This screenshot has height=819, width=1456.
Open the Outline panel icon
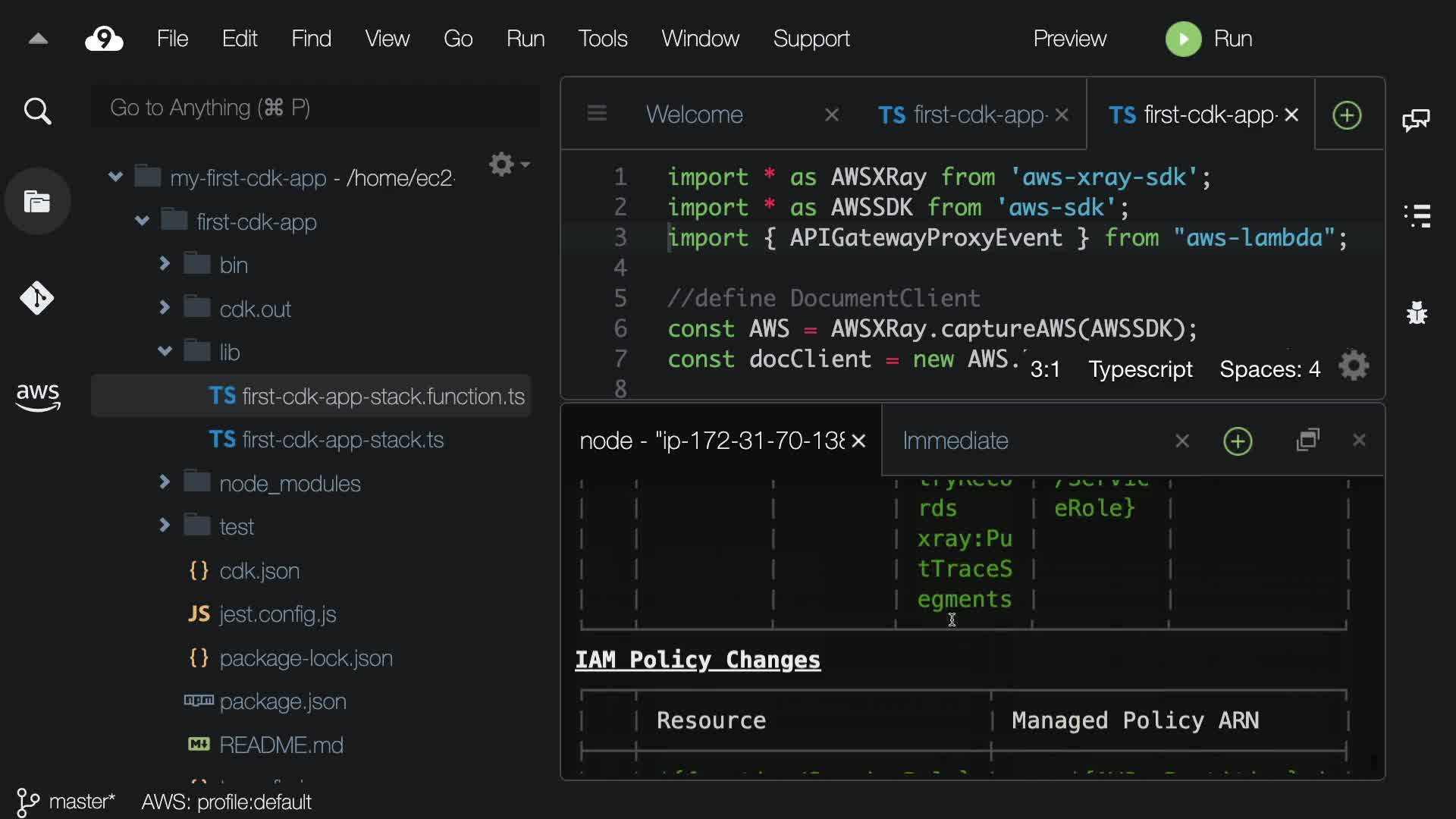tap(1417, 216)
